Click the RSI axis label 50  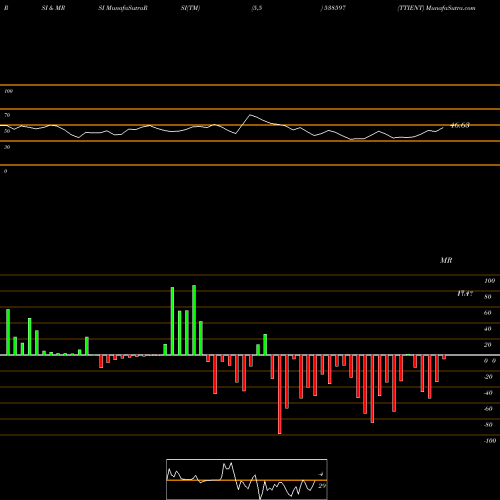[x=7, y=131]
